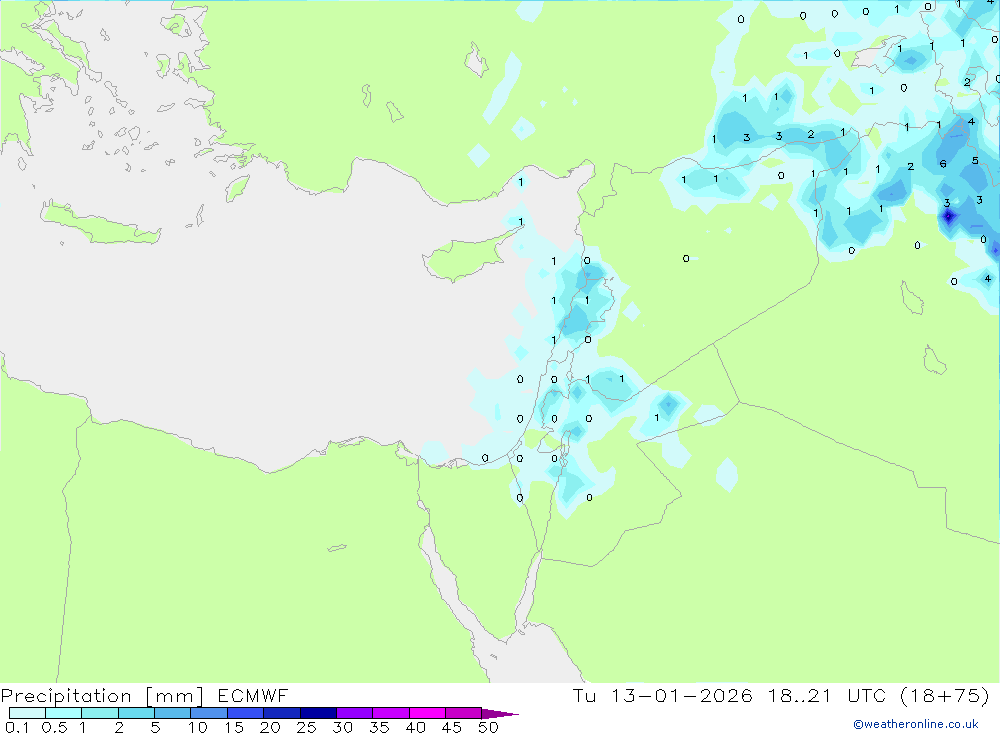Viewport: 1000px width, 733px height.
Task: Click the island of Cyprus on the map
Action: pos(469,255)
